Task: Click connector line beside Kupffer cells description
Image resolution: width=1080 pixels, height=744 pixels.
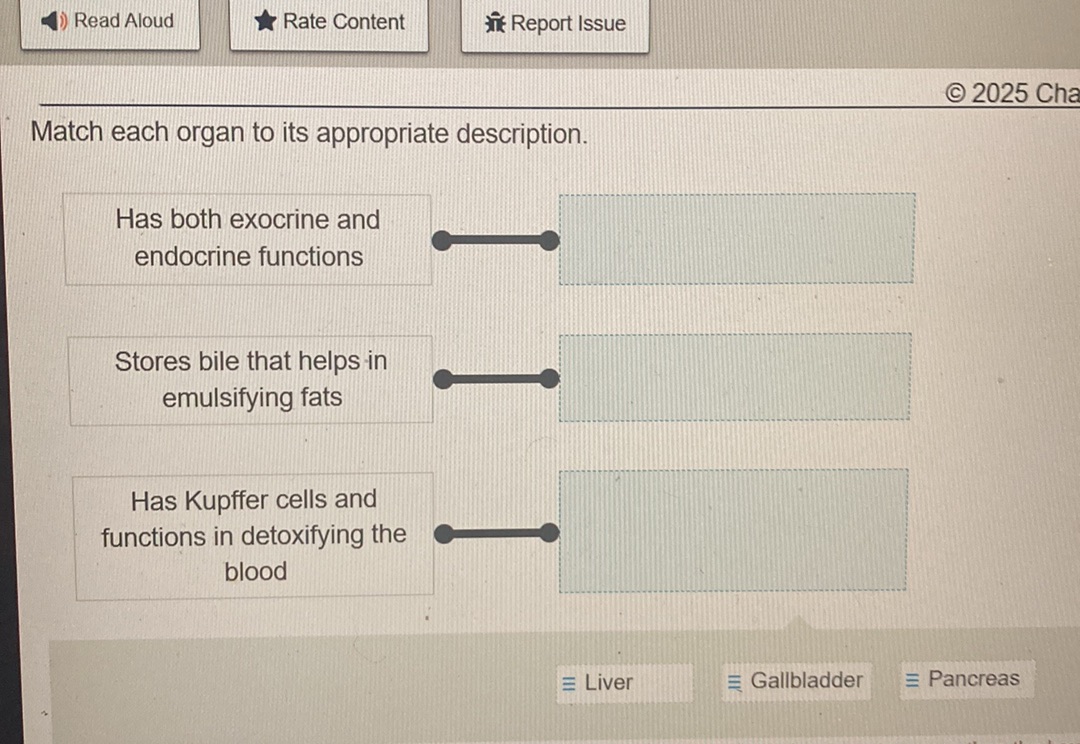Action: [497, 533]
